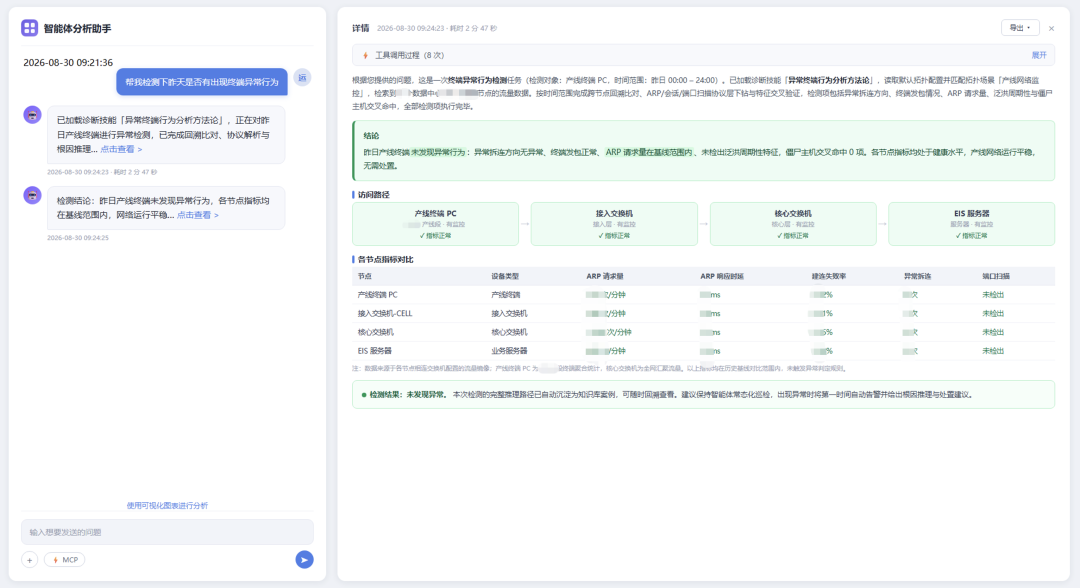Viewport: 1080px width, 588px height.
Task: Click the 节点 column header
Action: pyautogui.click(x=364, y=276)
